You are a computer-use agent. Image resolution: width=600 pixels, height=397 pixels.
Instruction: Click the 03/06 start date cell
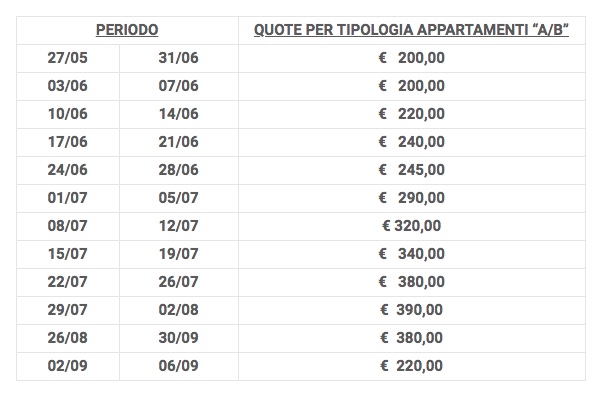tap(68, 86)
